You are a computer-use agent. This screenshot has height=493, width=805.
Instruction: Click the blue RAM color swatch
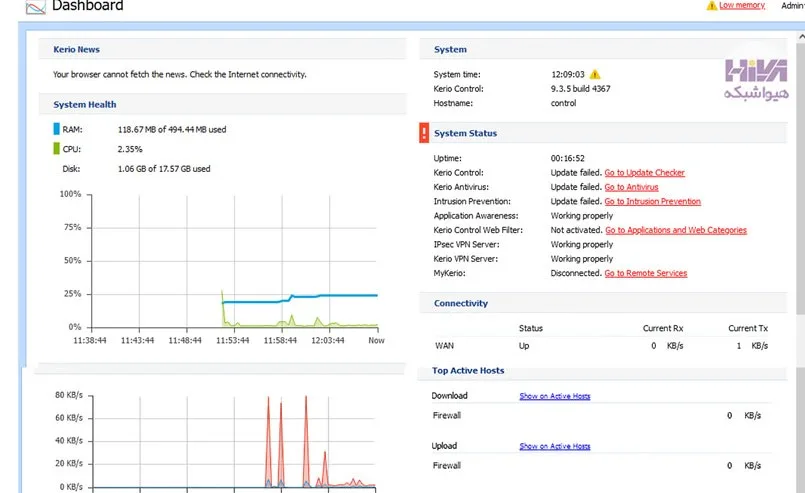click(x=56, y=129)
